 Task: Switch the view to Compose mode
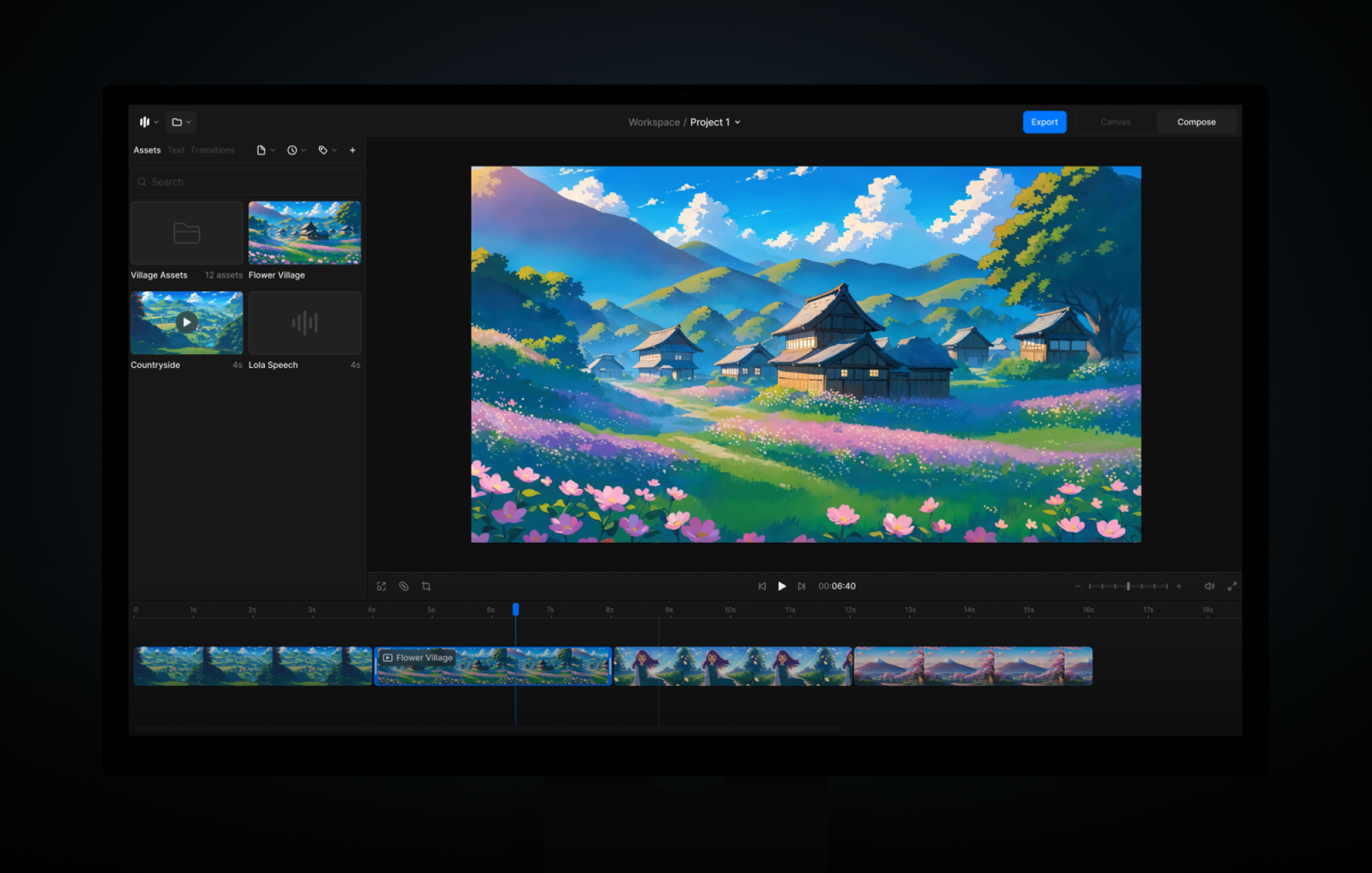tap(1196, 122)
